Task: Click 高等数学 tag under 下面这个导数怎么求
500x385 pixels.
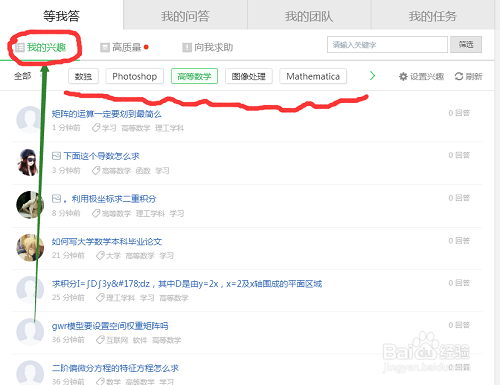Action: (x=116, y=171)
